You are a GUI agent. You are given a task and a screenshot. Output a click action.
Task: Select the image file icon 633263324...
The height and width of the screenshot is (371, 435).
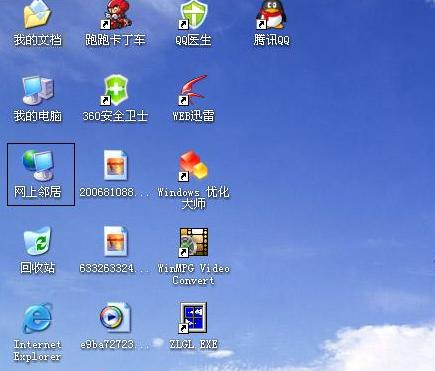pyautogui.click(x=115, y=242)
